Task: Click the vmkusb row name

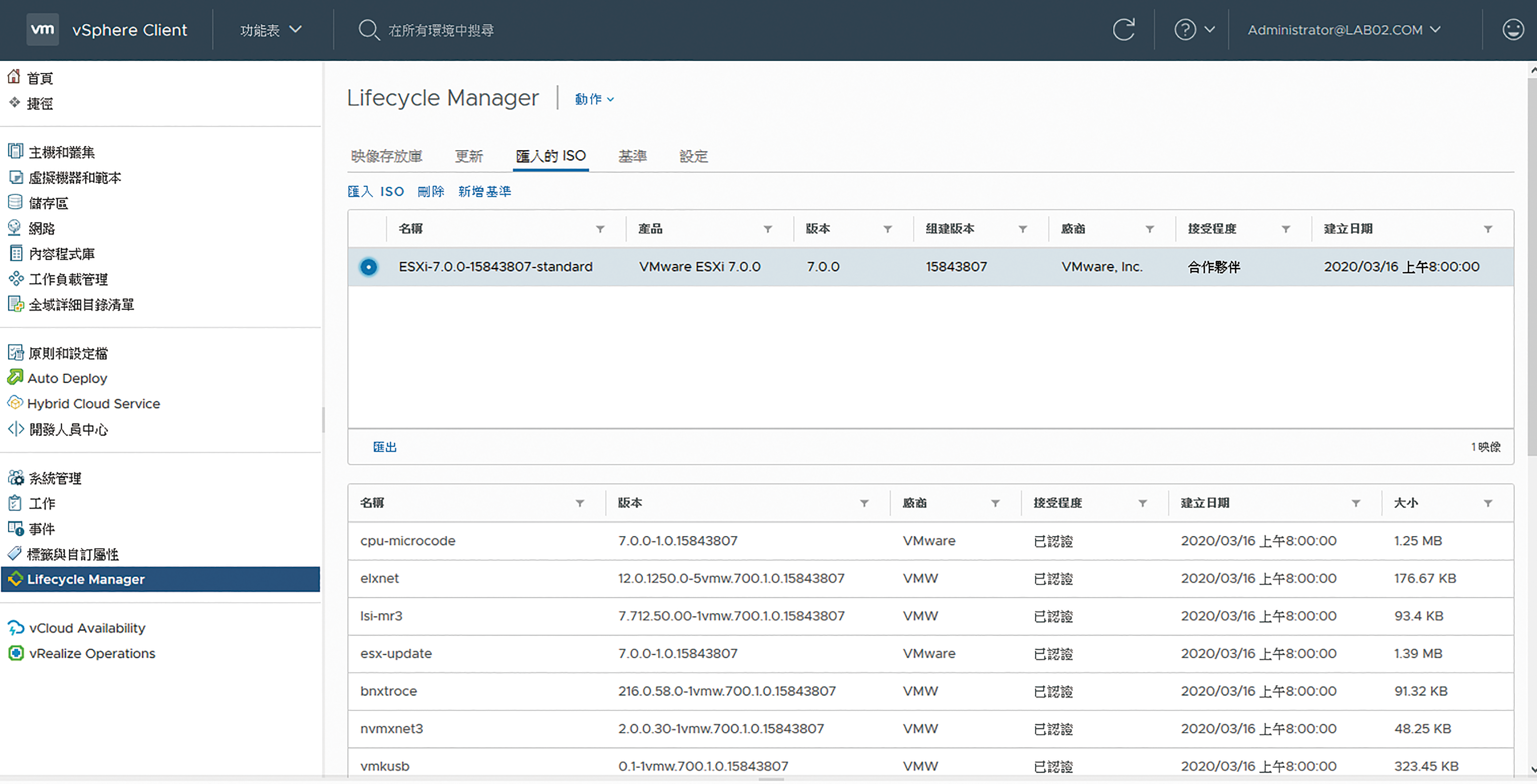Action: pos(385,767)
